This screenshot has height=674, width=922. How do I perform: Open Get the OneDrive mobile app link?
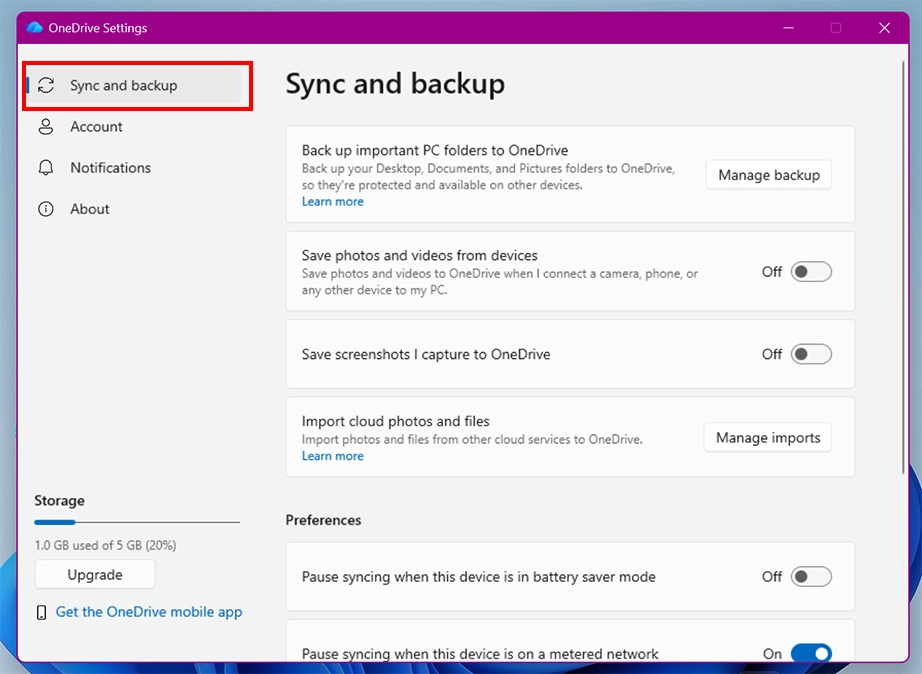(149, 612)
